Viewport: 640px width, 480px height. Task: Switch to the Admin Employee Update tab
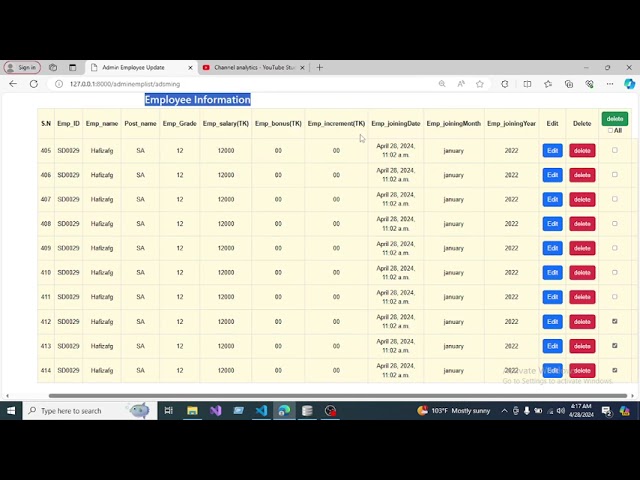coord(141,67)
